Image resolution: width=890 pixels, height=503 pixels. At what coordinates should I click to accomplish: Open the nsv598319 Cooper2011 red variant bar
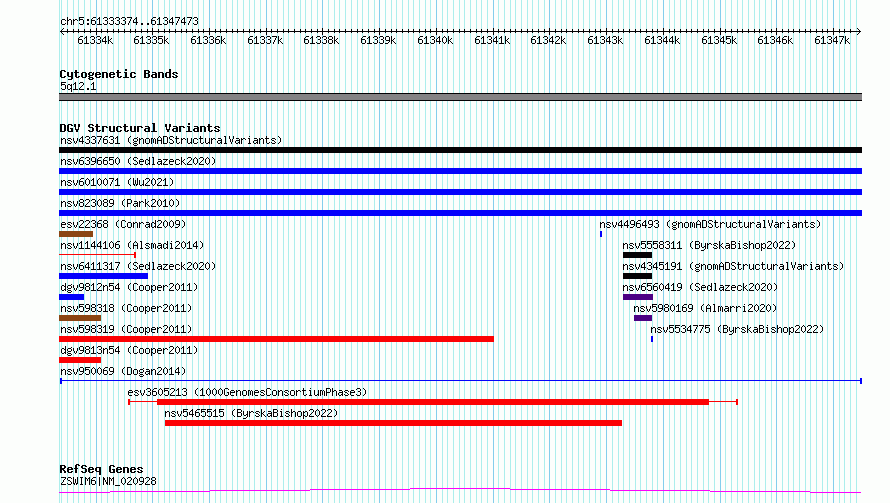click(276, 339)
